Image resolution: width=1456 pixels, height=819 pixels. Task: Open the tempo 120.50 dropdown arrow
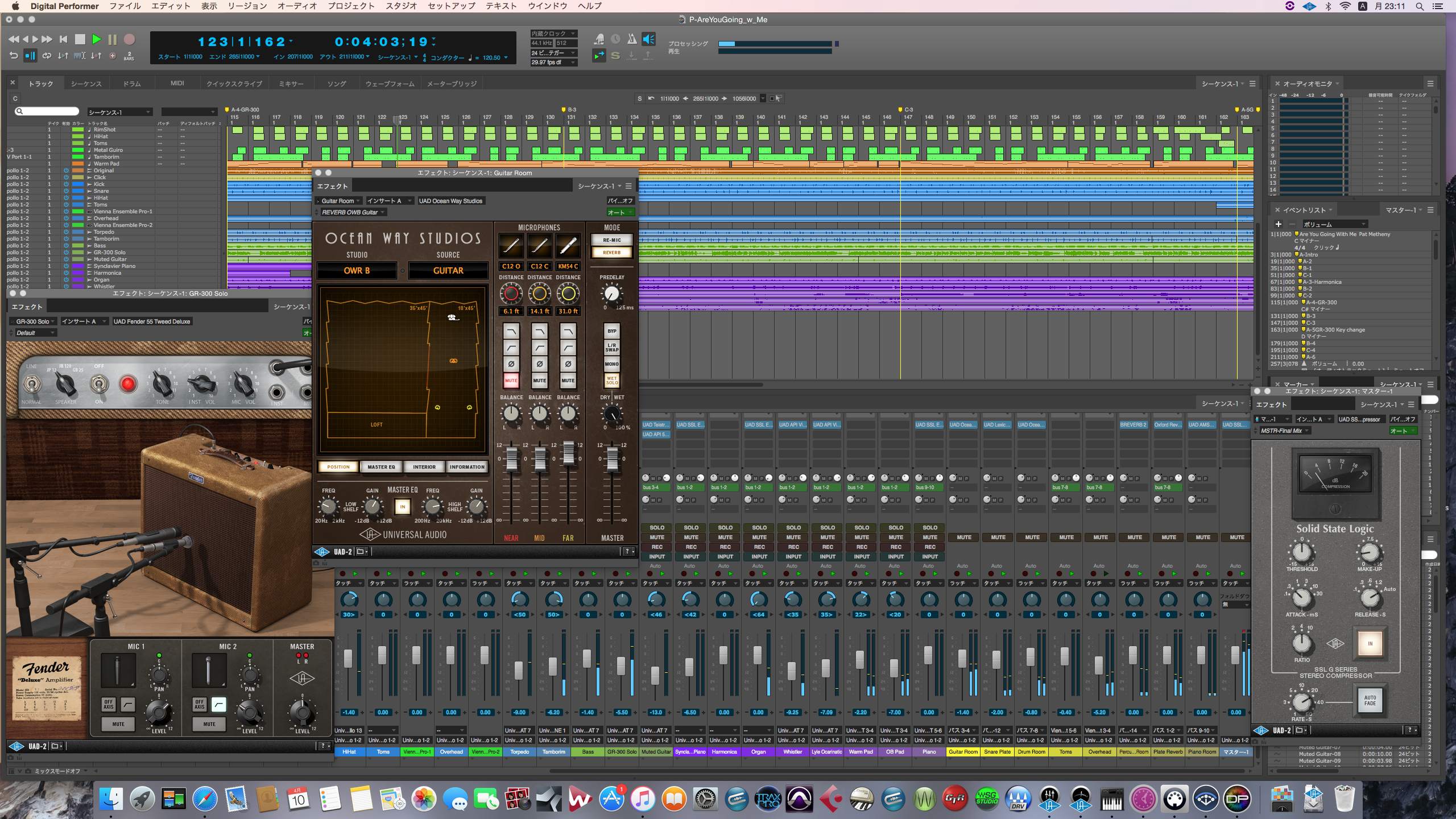tap(506, 57)
